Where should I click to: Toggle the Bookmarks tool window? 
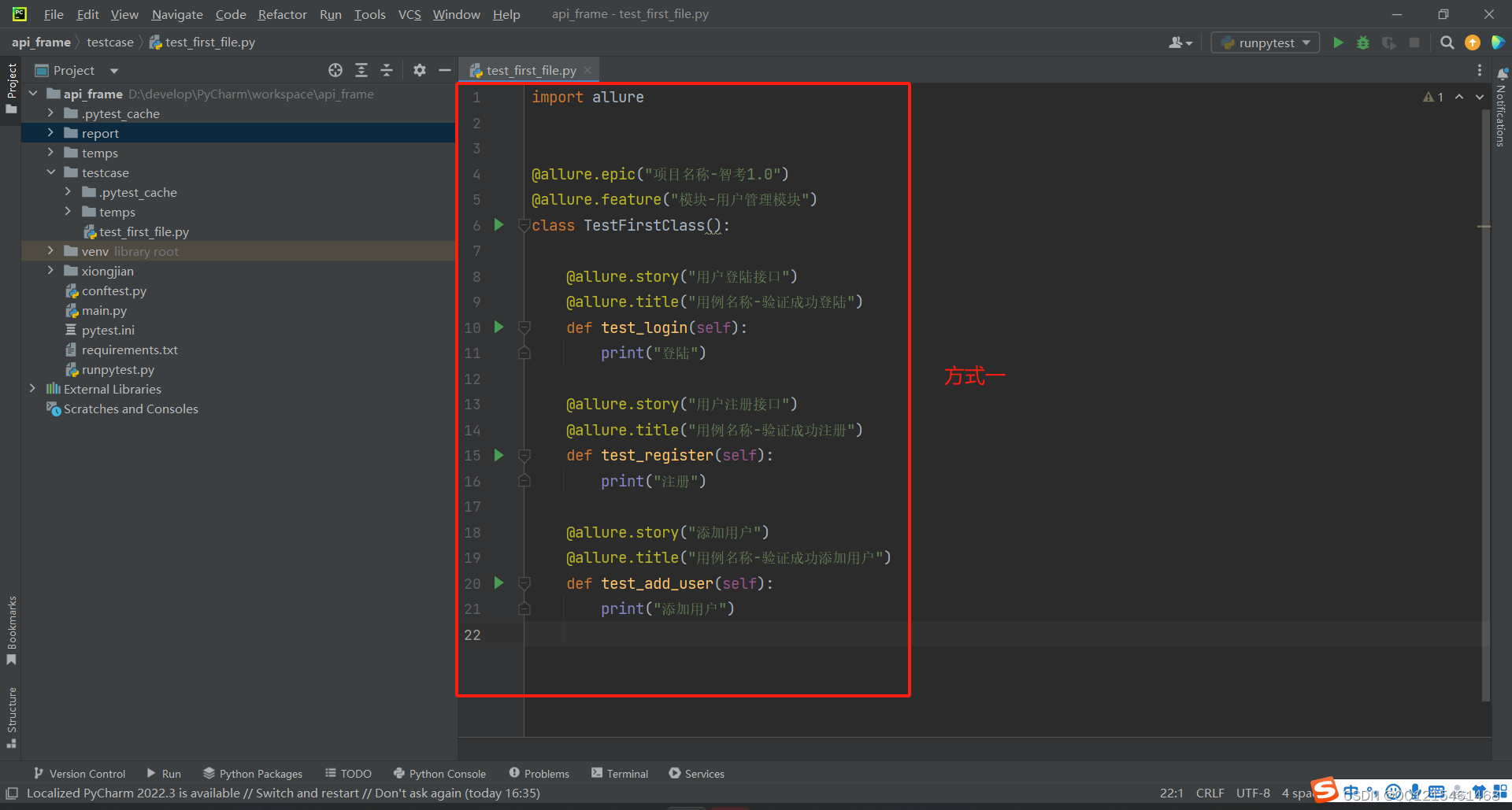tap(12, 631)
